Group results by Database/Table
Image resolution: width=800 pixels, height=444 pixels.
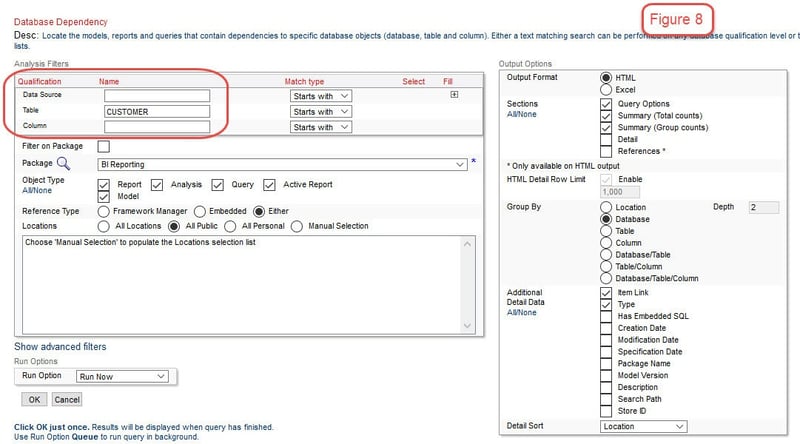[606, 255]
